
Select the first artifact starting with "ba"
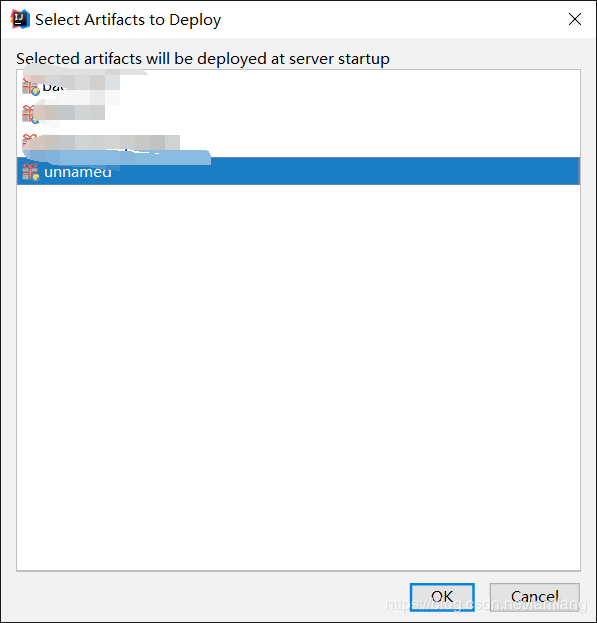point(298,86)
